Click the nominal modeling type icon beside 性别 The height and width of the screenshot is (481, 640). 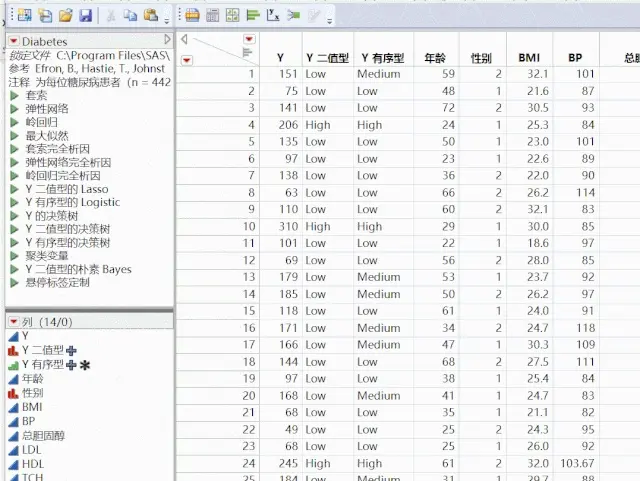(x=13, y=393)
